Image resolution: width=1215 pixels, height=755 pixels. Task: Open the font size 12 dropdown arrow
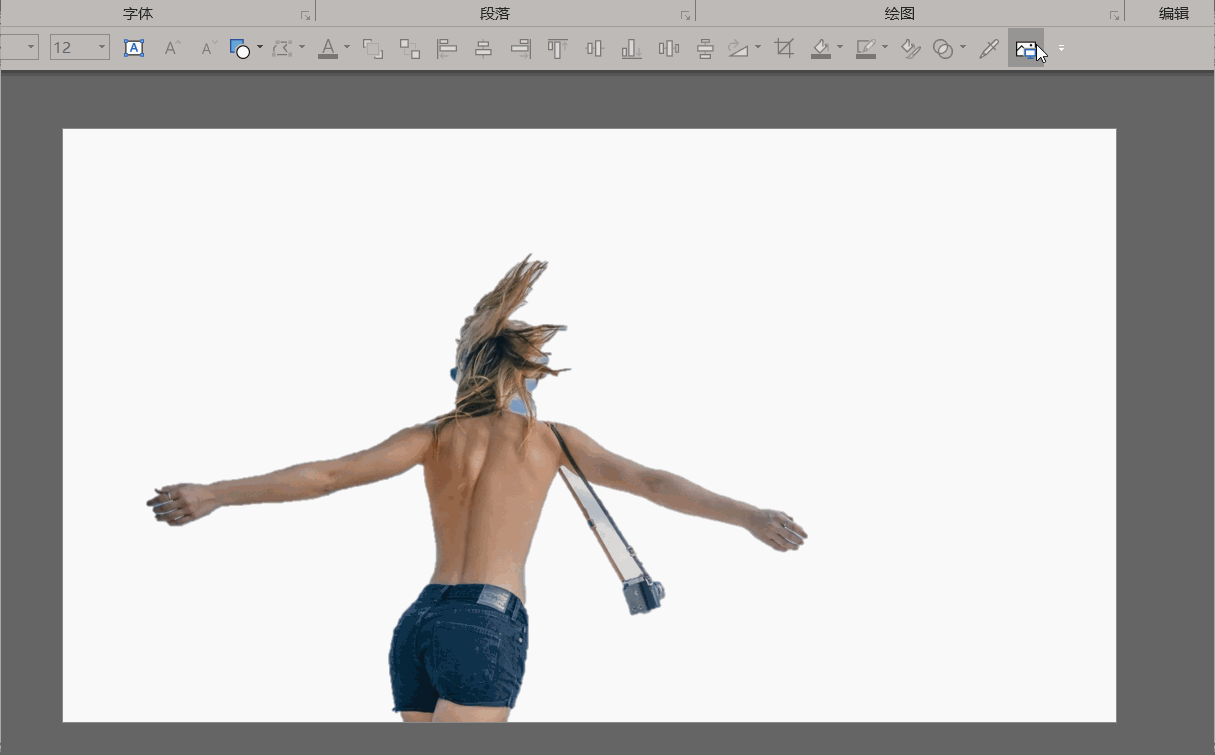pyautogui.click(x=102, y=47)
